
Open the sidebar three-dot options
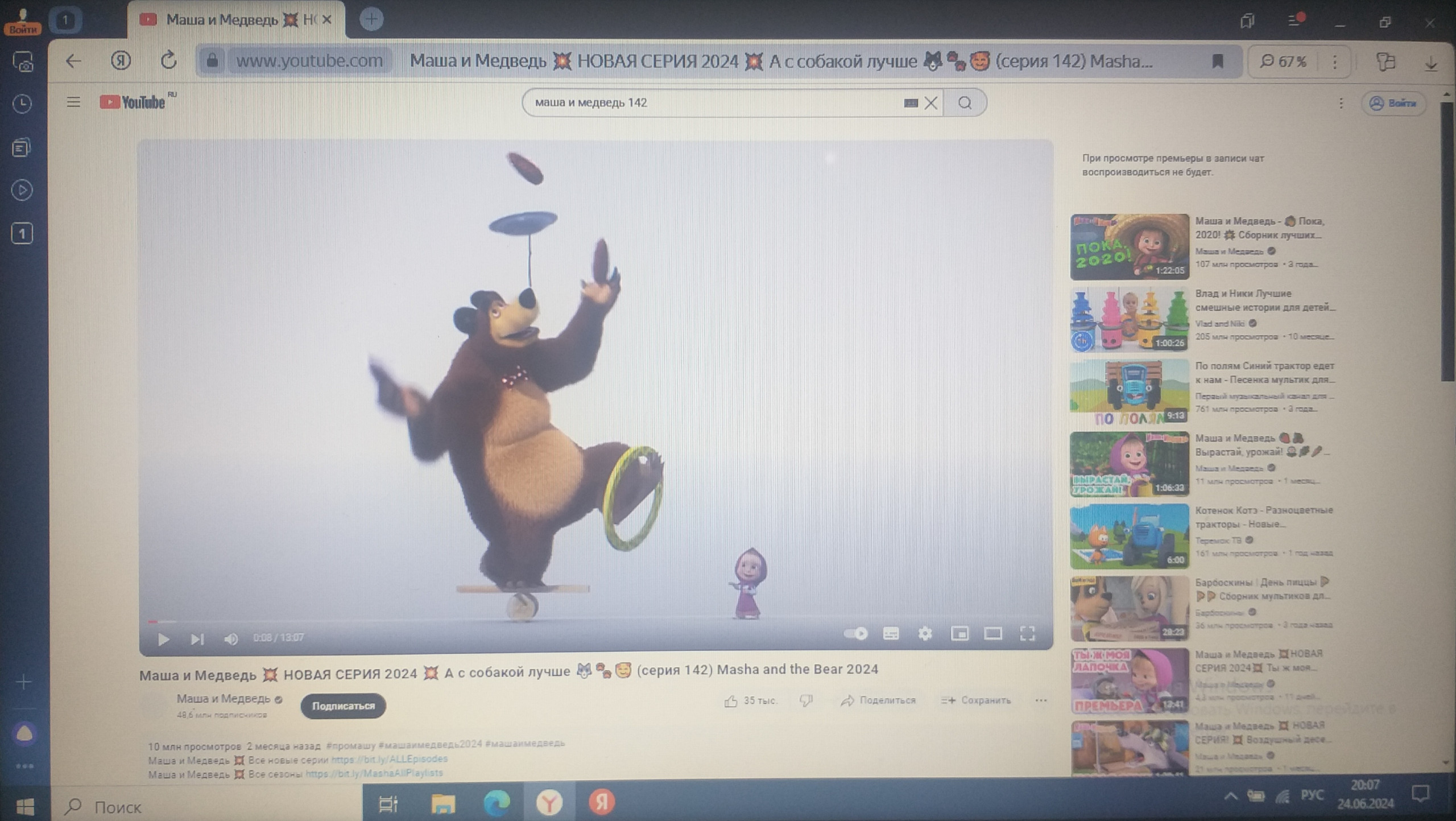click(x=24, y=766)
